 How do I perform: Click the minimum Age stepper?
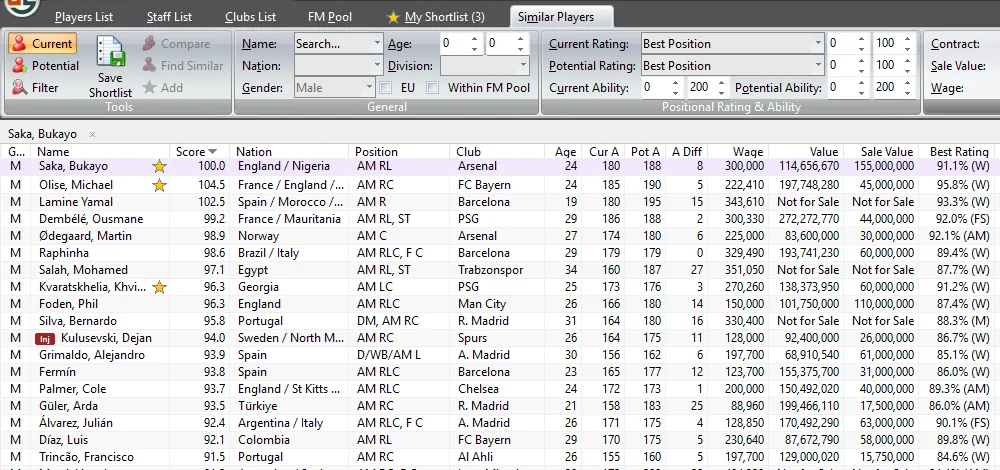(x=474, y=44)
